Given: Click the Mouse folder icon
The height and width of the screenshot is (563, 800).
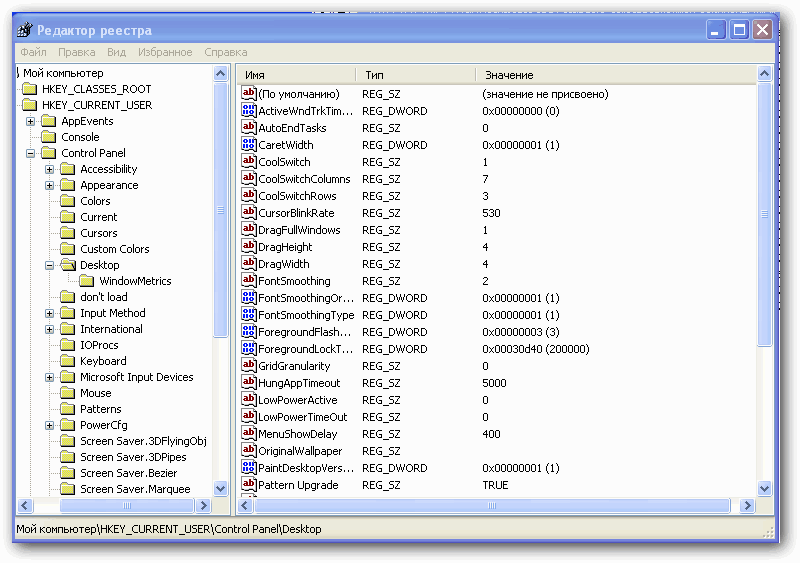Looking at the screenshot, I should (x=67, y=393).
